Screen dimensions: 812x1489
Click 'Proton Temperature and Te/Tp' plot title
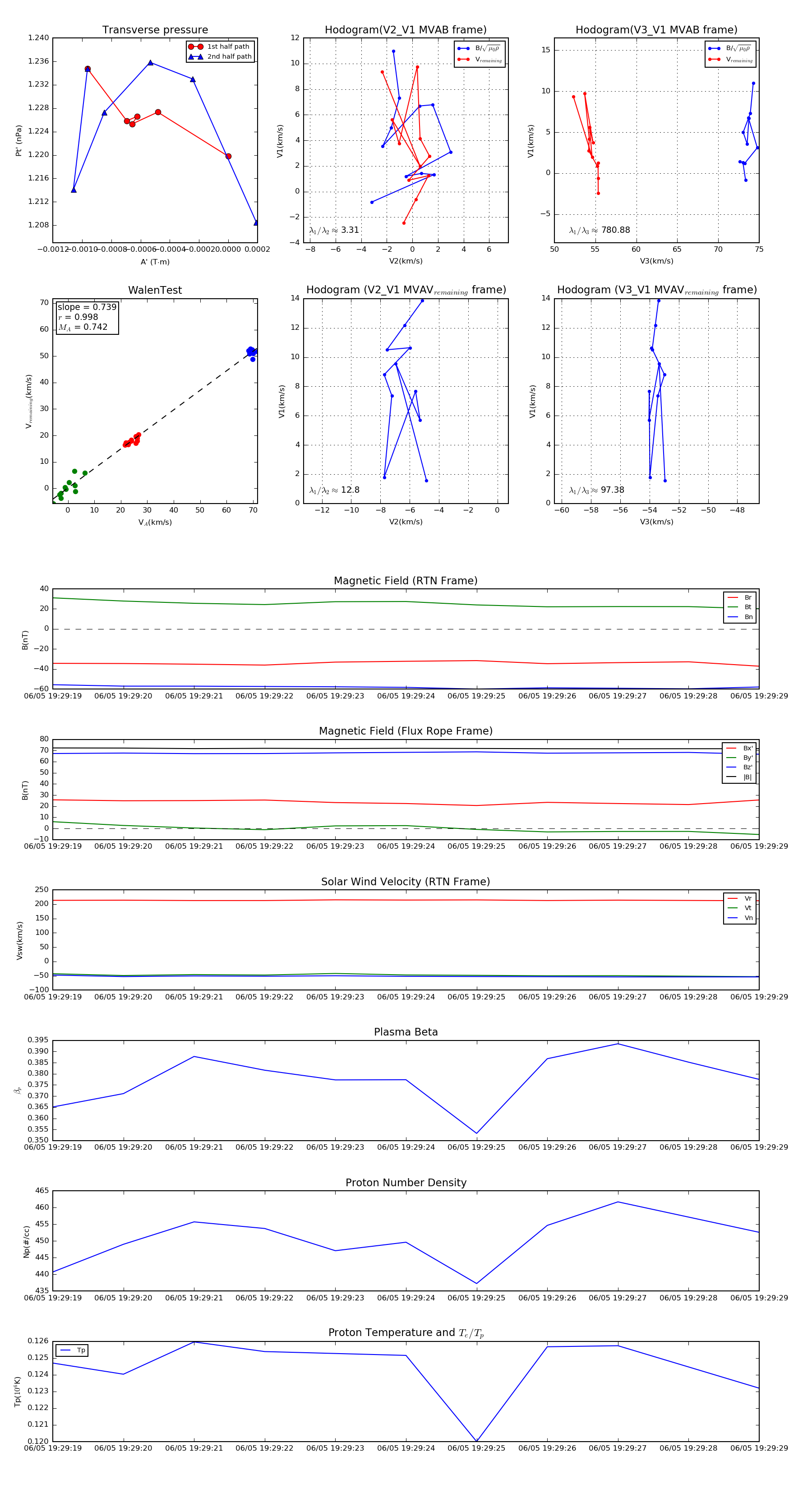click(406, 1333)
